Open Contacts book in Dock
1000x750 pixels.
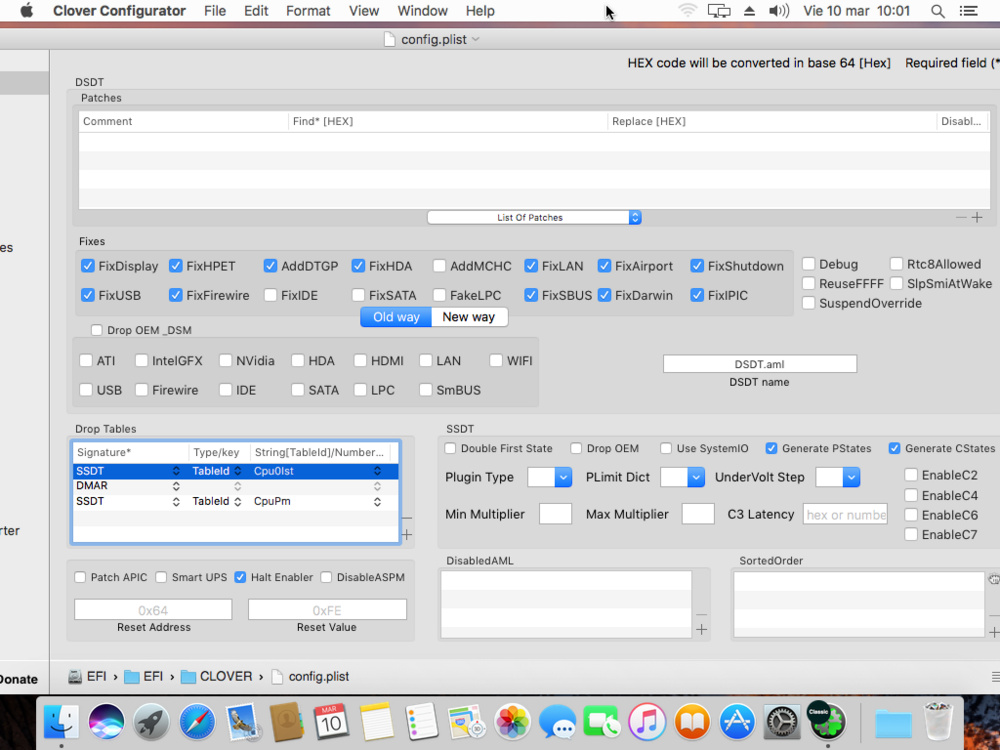(286, 722)
